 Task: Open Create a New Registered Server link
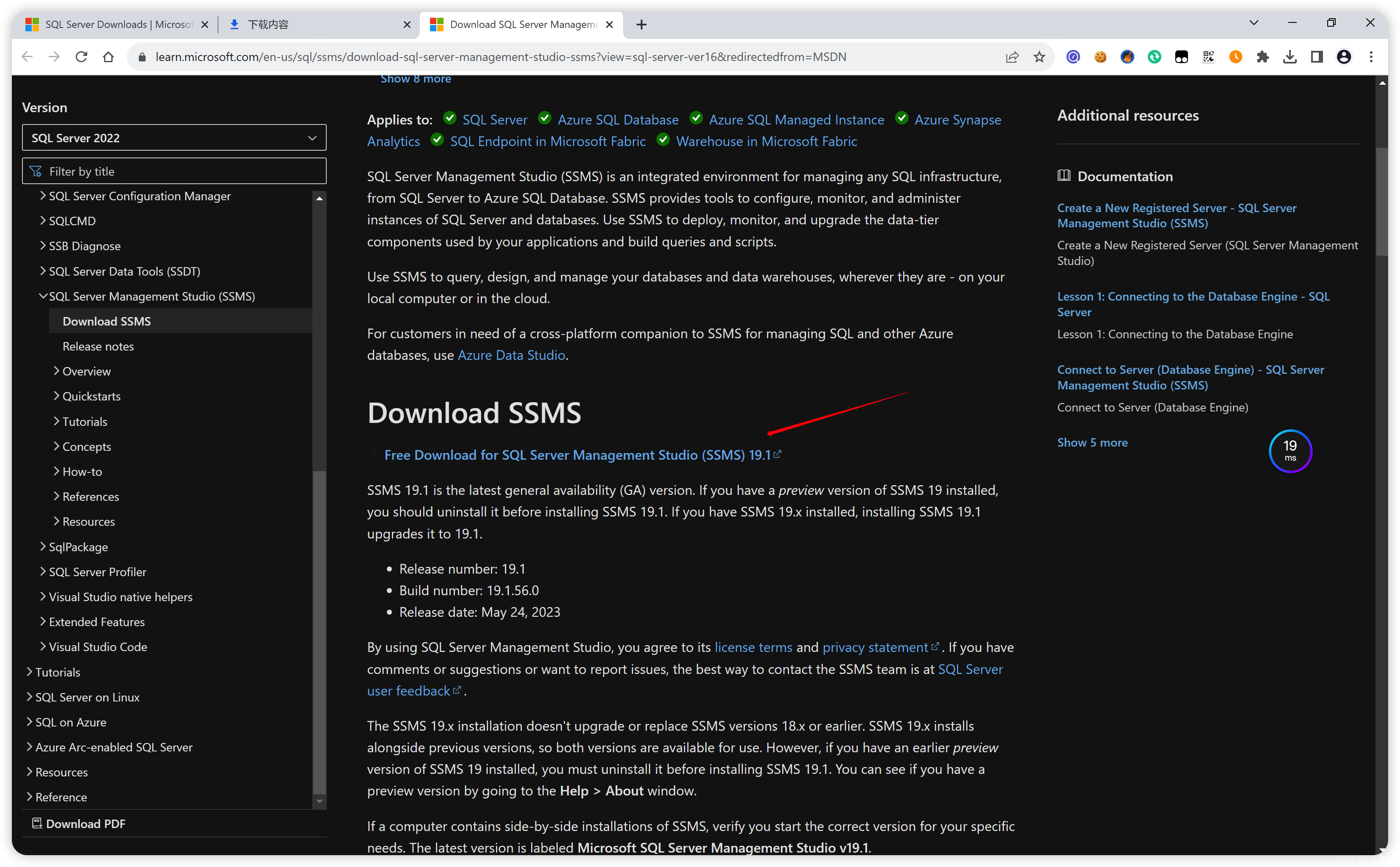[1177, 215]
